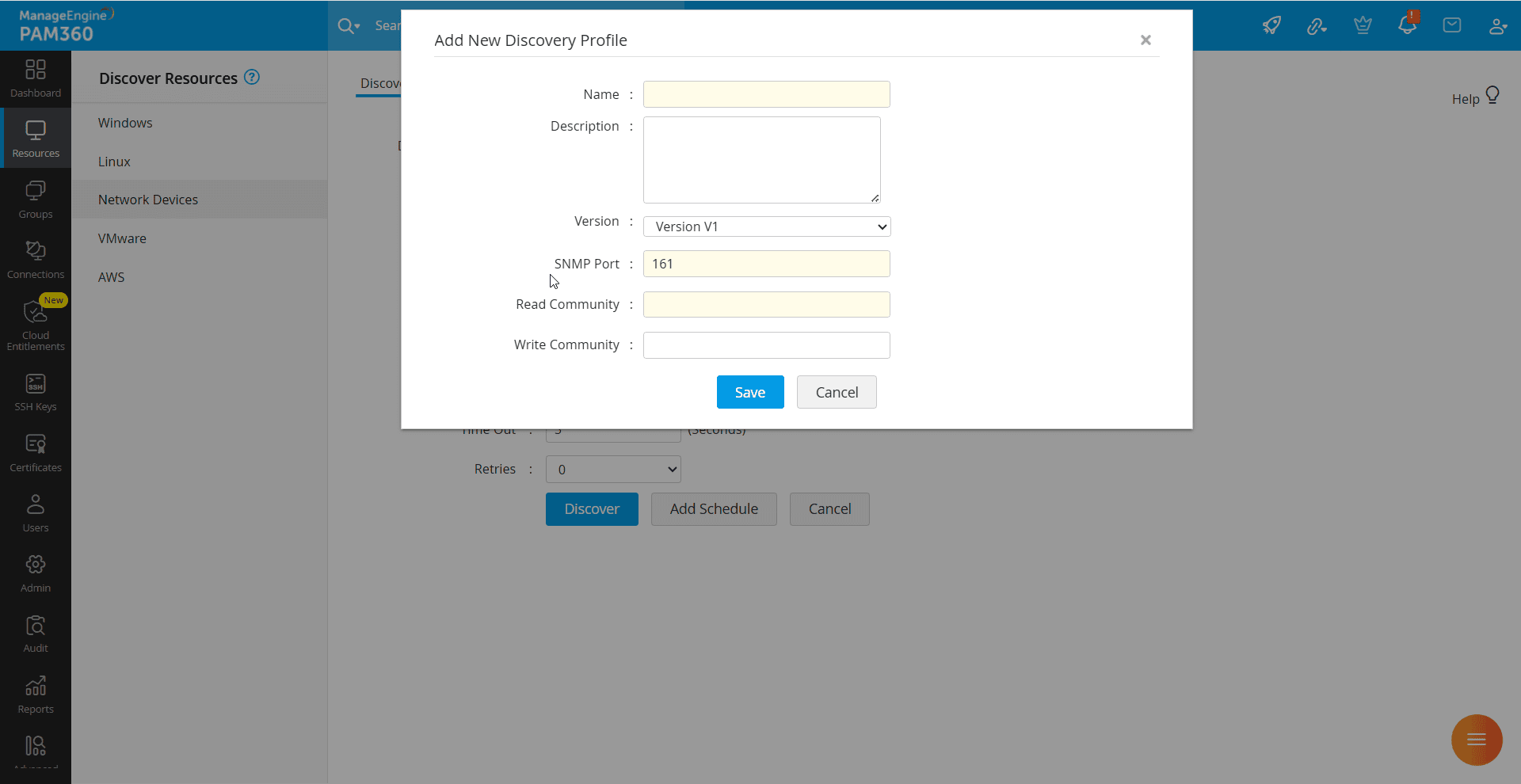Open Reports in the sidebar

(x=36, y=695)
